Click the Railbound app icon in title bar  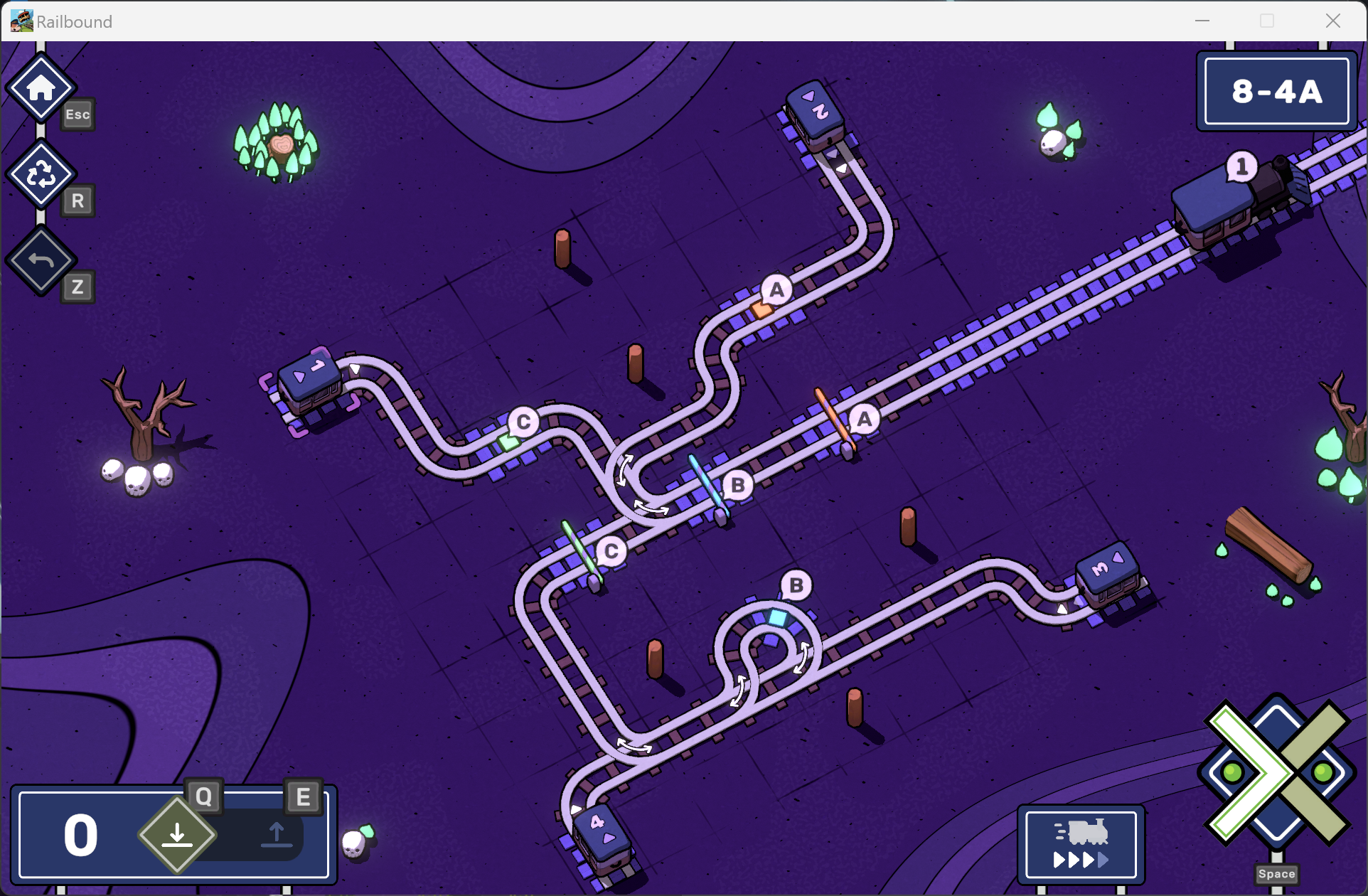pos(21,21)
